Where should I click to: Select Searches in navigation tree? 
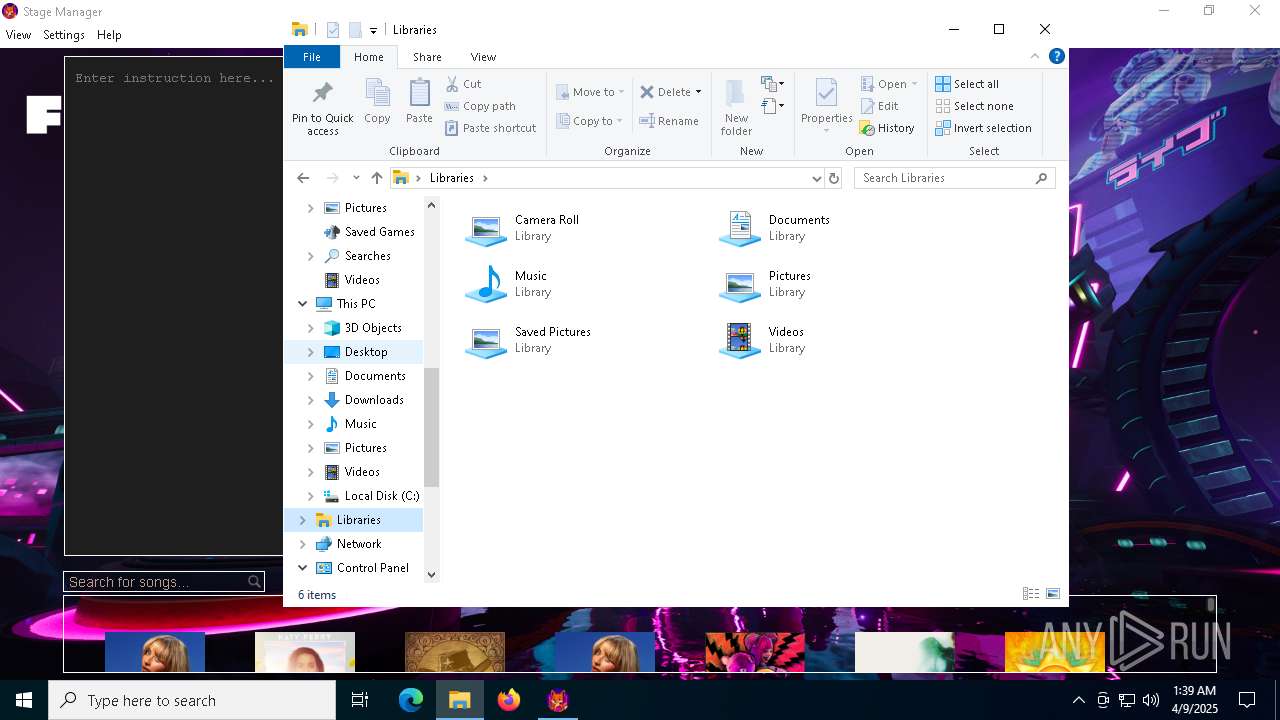(x=367, y=256)
